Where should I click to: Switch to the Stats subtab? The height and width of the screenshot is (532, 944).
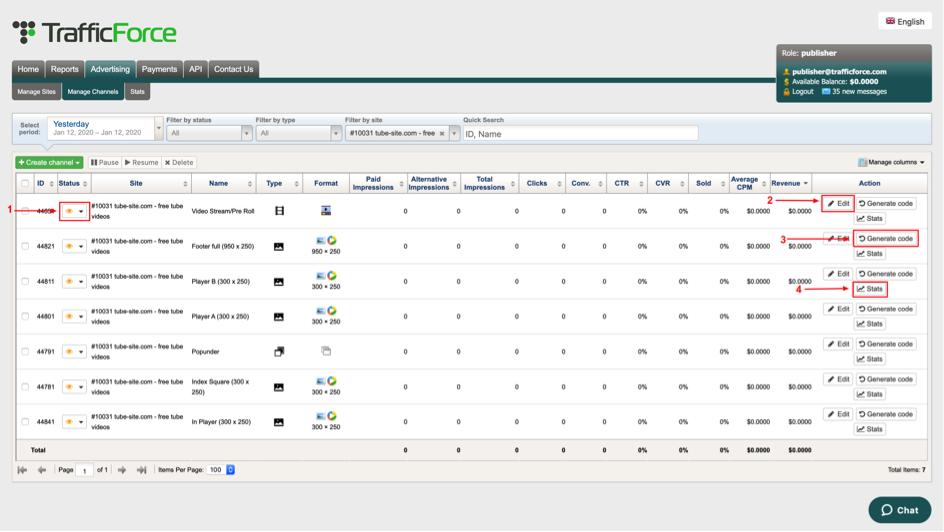click(x=137, y=92)
